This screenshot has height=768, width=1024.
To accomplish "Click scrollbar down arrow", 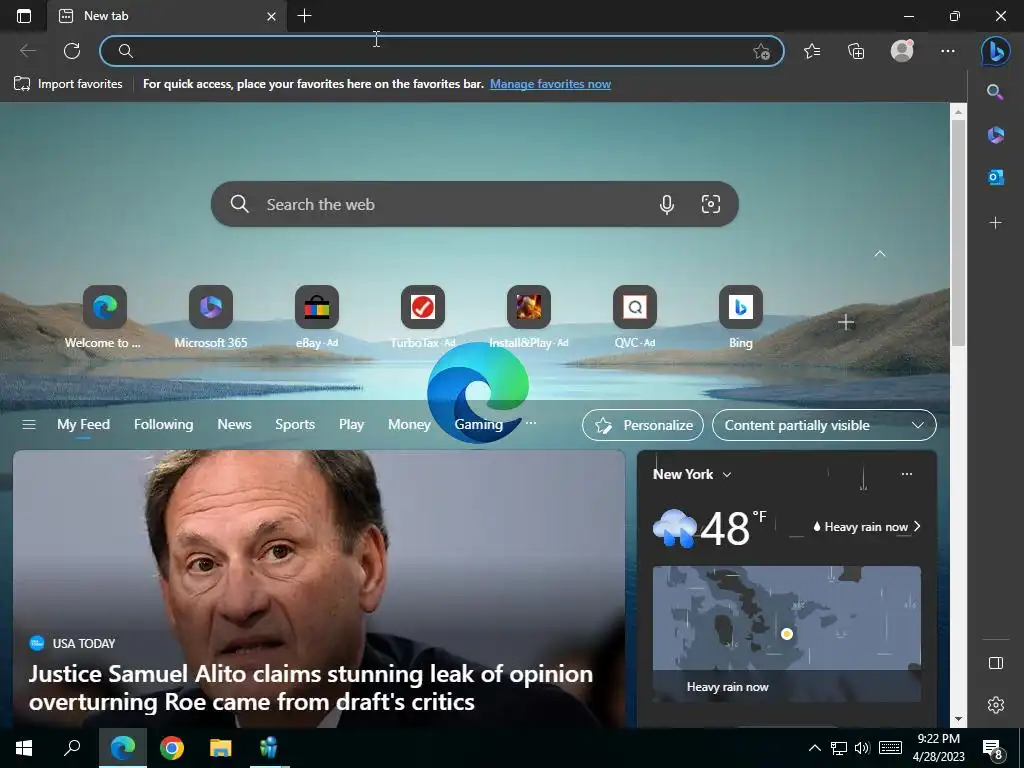I will pos(957,719).
